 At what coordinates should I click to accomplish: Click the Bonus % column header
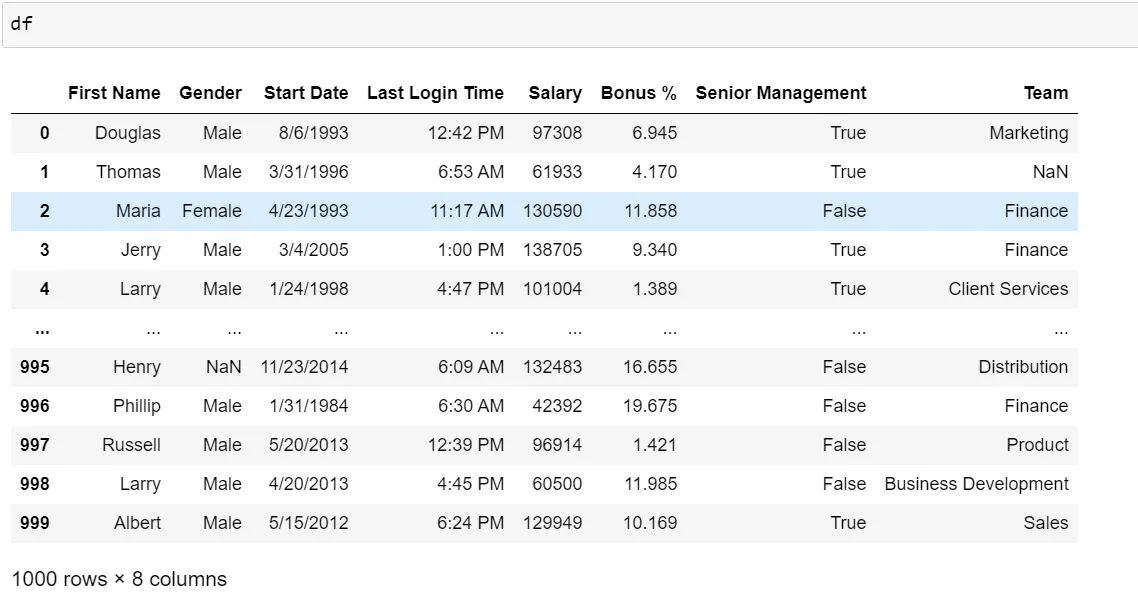(639, 93)
